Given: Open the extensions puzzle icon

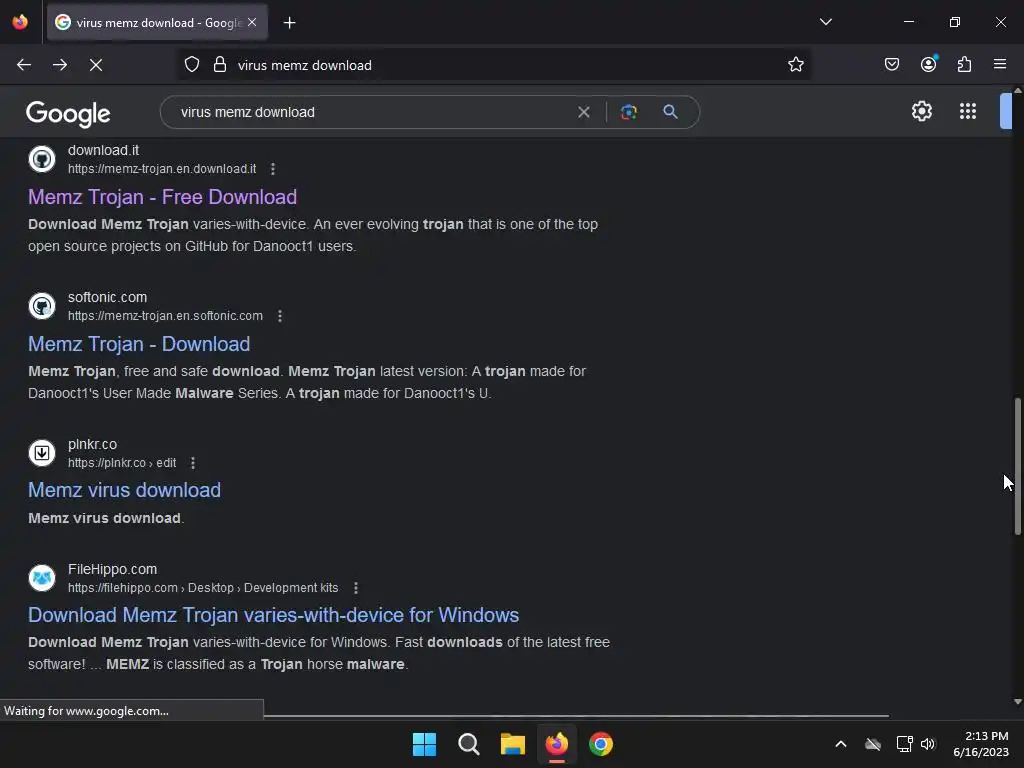Looking at the screenshot, I should [965, 65].
